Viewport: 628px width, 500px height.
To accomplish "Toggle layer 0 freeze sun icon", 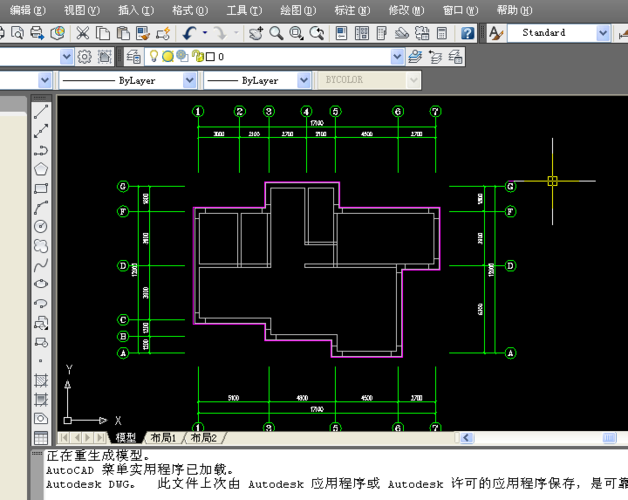I will [x=168, y=56].
